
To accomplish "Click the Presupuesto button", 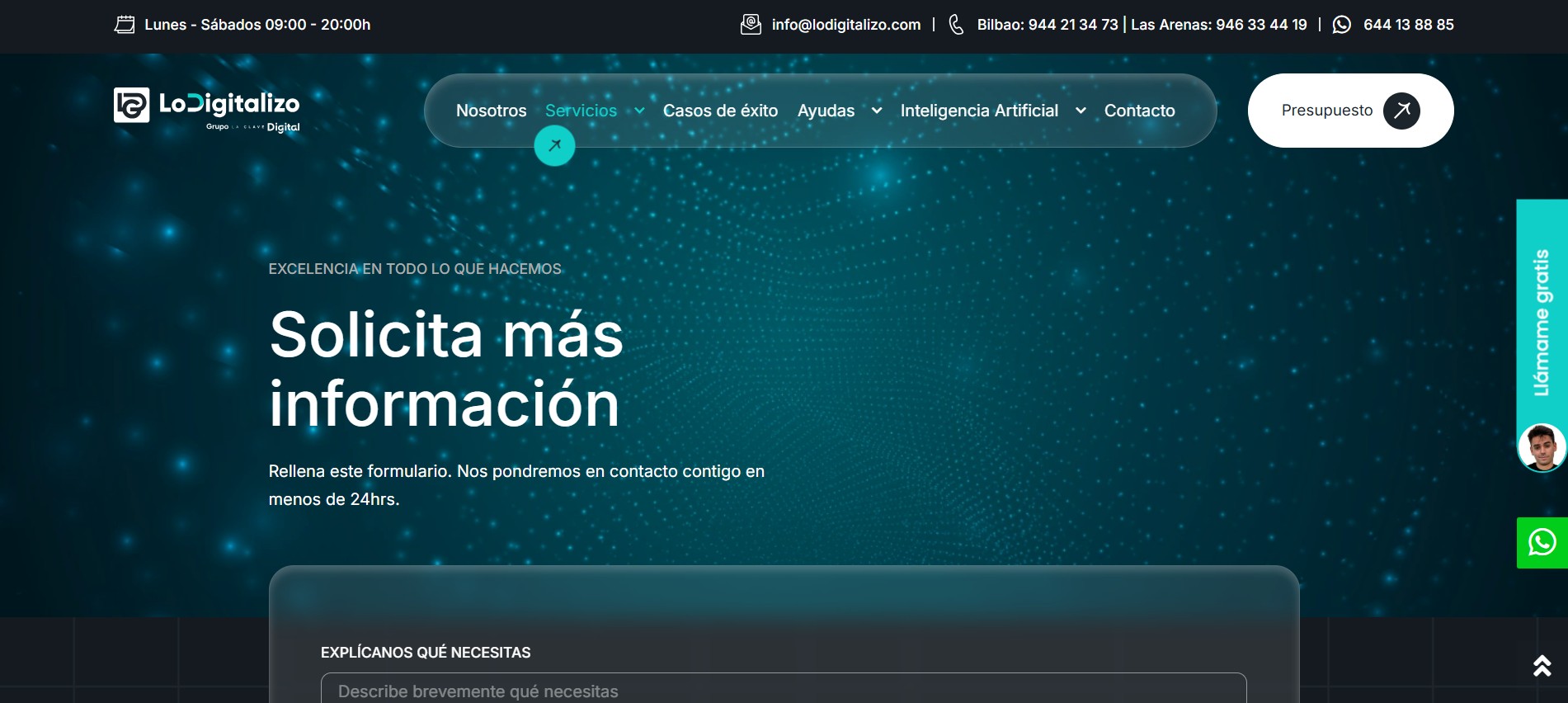I will pyautogui.click(x=1326, y=111).
